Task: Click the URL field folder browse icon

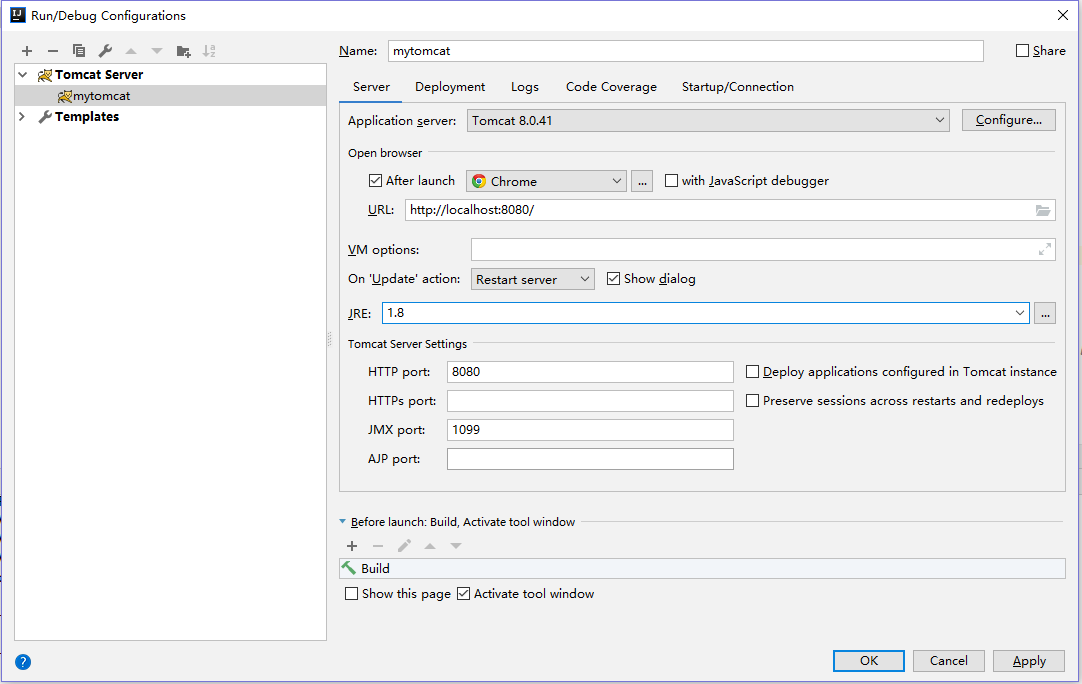Action: tap(1043, 210)
